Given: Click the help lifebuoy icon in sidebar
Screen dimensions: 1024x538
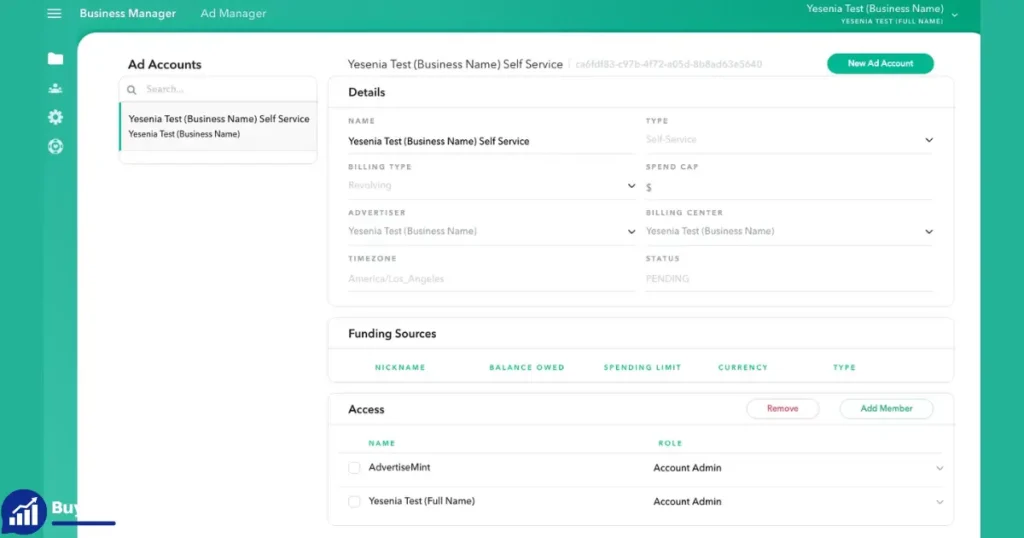Looking at the screenshot, I should tap(56, 146).
